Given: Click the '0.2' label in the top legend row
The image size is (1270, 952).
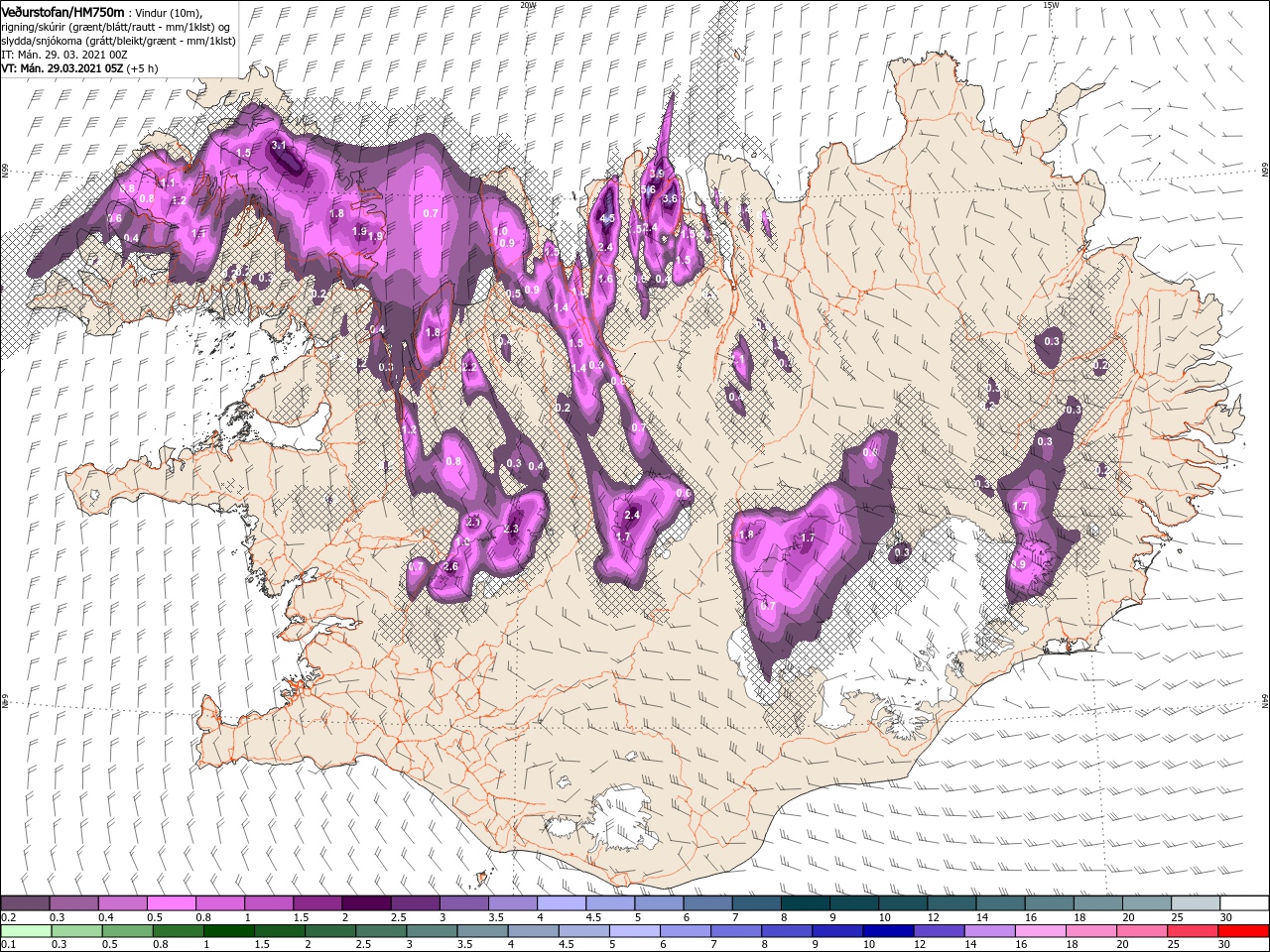Looking at the screenshot, I should tap(9, 917).
